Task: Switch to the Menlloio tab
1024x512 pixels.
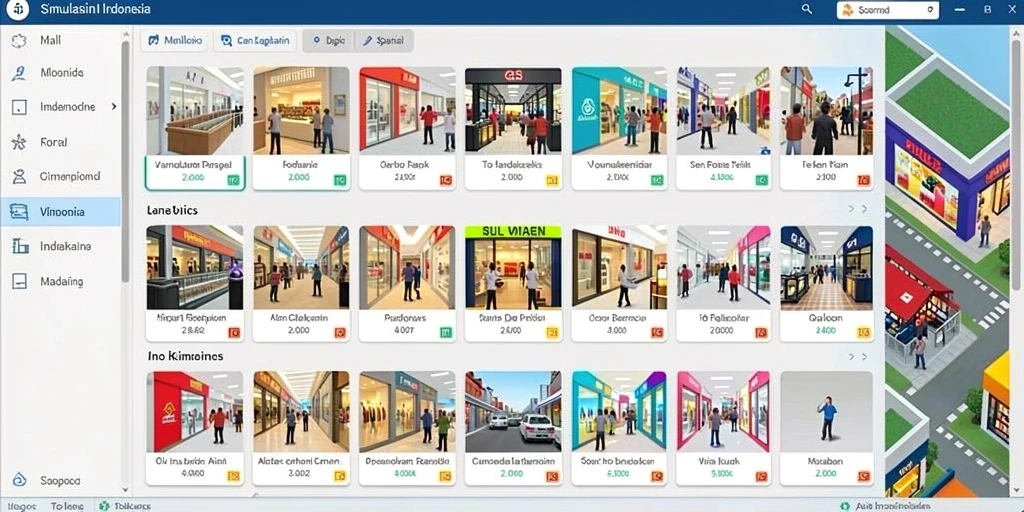Action: pos(175,40)
